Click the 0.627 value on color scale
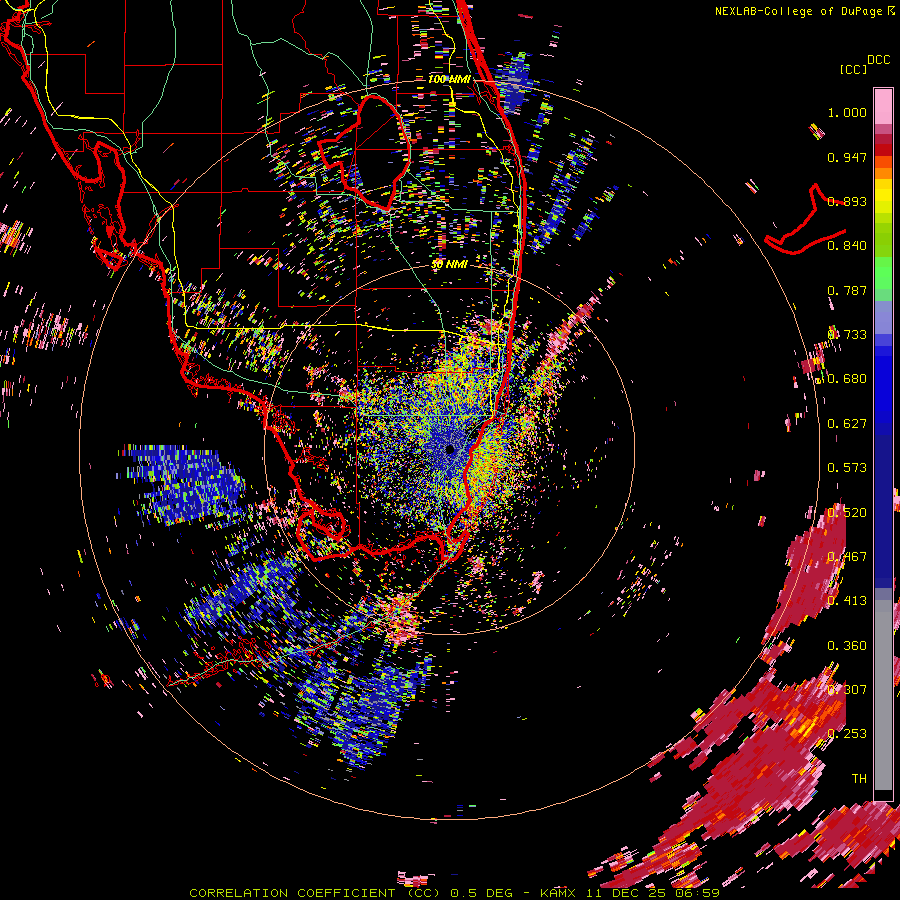The height and width of the screenshot is (900, 900). (x=847, y=424)
